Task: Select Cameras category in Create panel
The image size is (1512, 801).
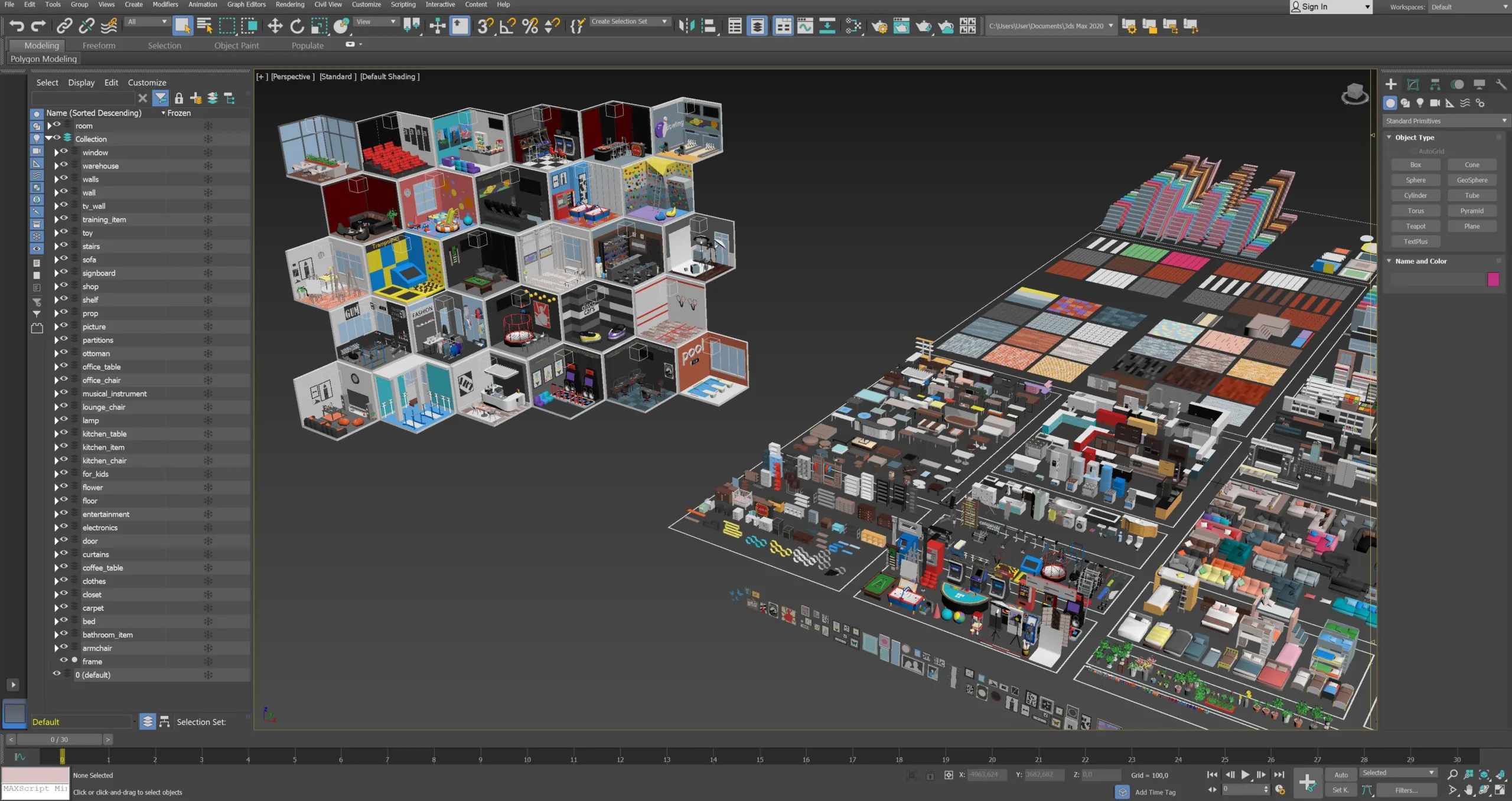Action: pos(1435,103)
